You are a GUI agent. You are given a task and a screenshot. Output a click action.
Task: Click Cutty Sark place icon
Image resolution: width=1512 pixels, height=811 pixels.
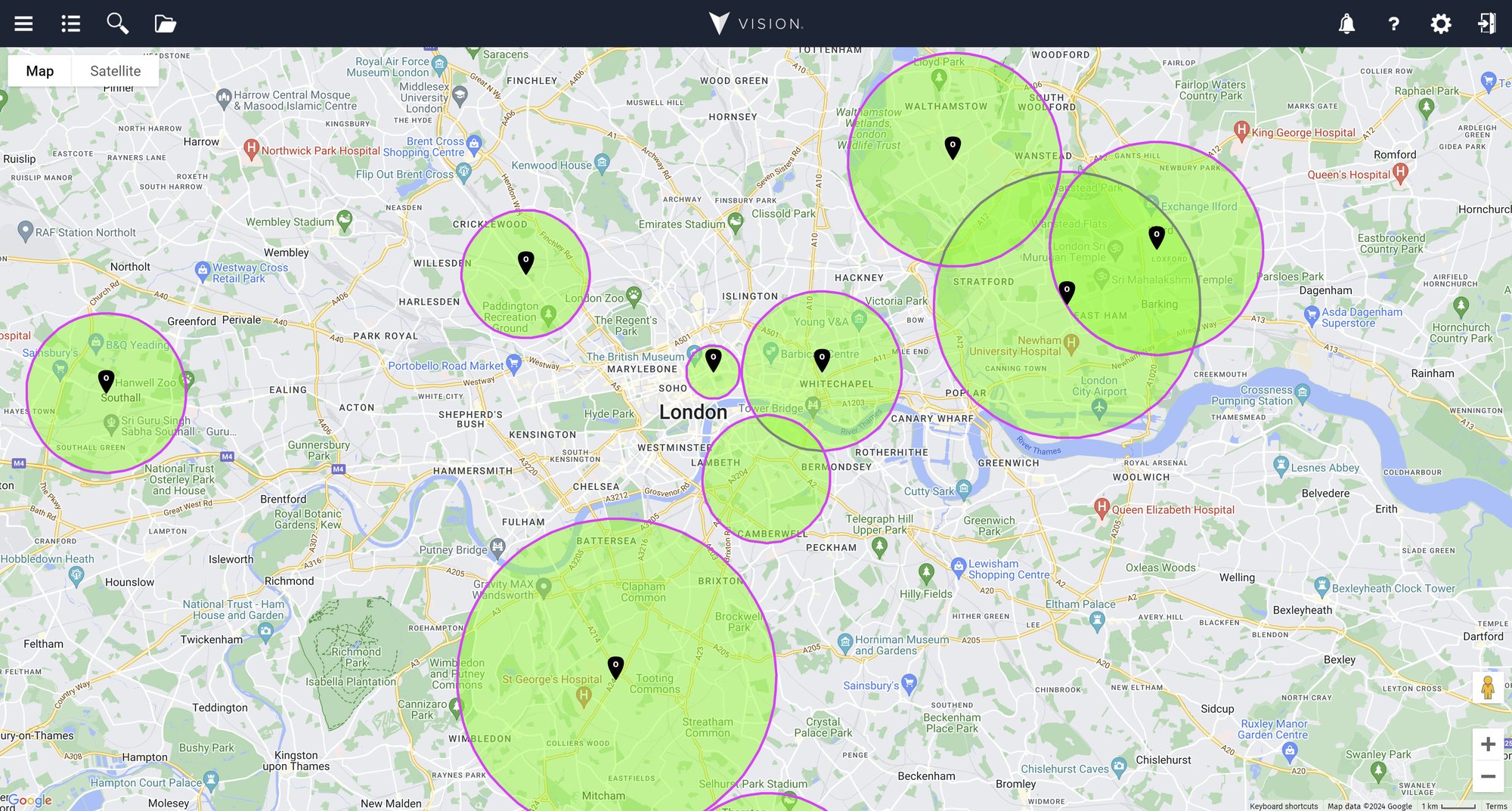point(964,490)
